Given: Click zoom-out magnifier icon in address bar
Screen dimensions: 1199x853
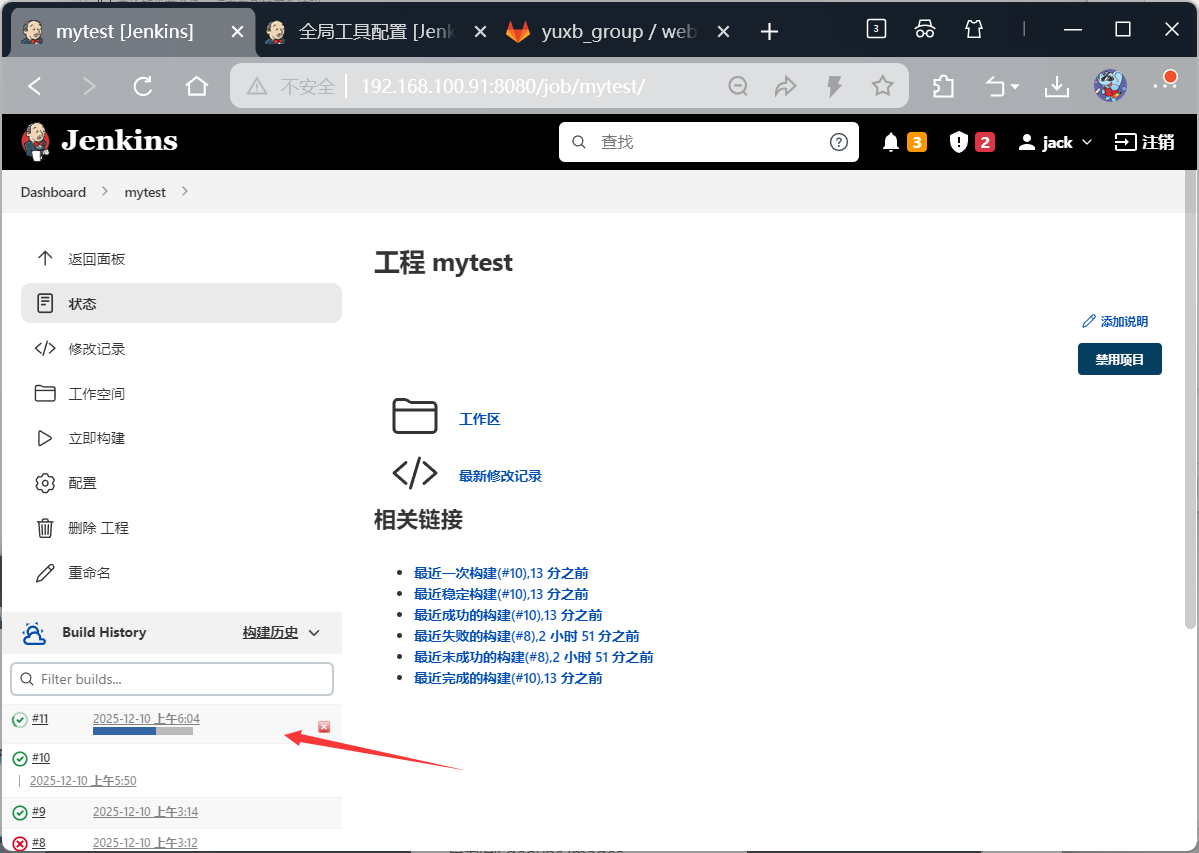Looking at the screenshot, I should click(x=738, y=86).
